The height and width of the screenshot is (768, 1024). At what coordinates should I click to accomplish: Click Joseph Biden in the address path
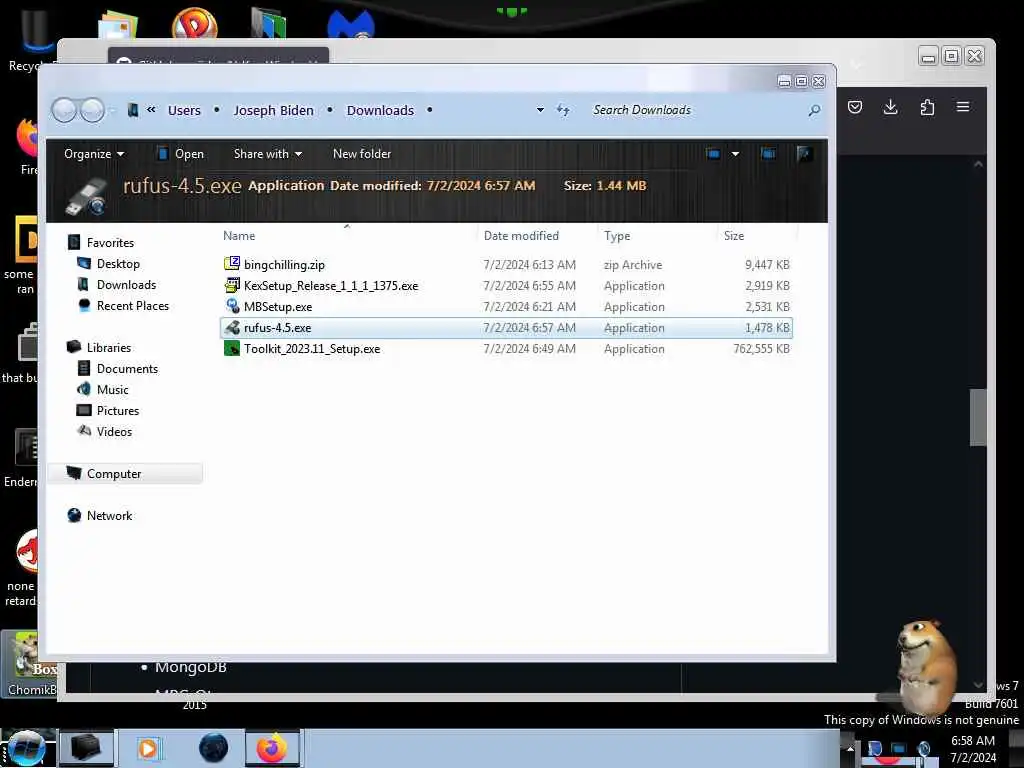click(x=274, y=110)
